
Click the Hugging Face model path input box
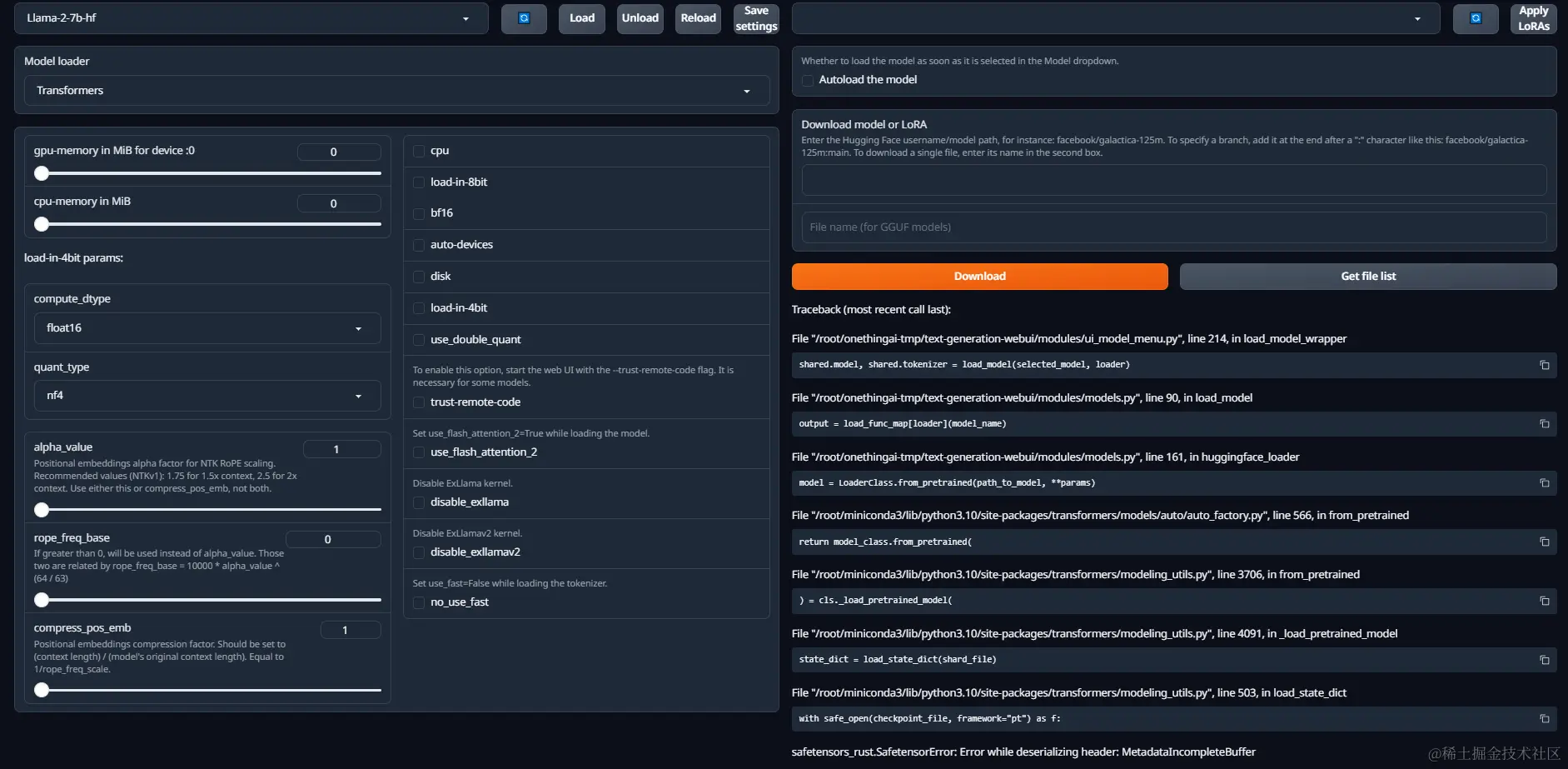(x=1174, y=180)
